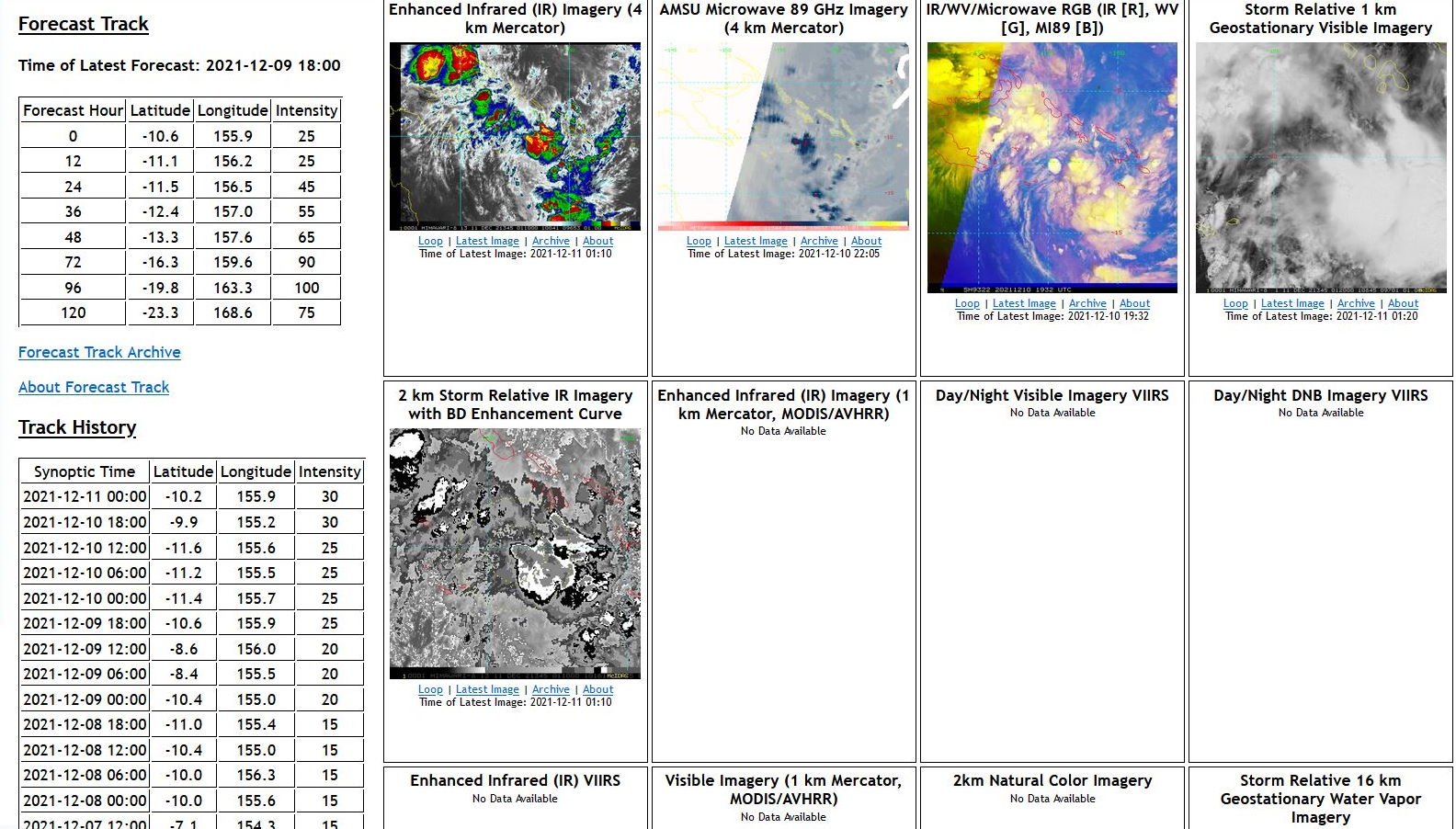
Task: Click the Enhanced Infrared 4 km Mercator image
Action: click(x=515, y=136)
